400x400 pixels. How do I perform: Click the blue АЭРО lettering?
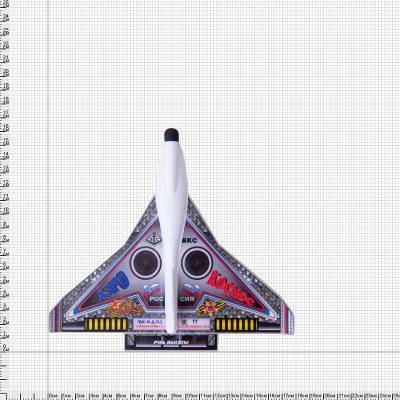pyautogui.click(x=113, y=285)
